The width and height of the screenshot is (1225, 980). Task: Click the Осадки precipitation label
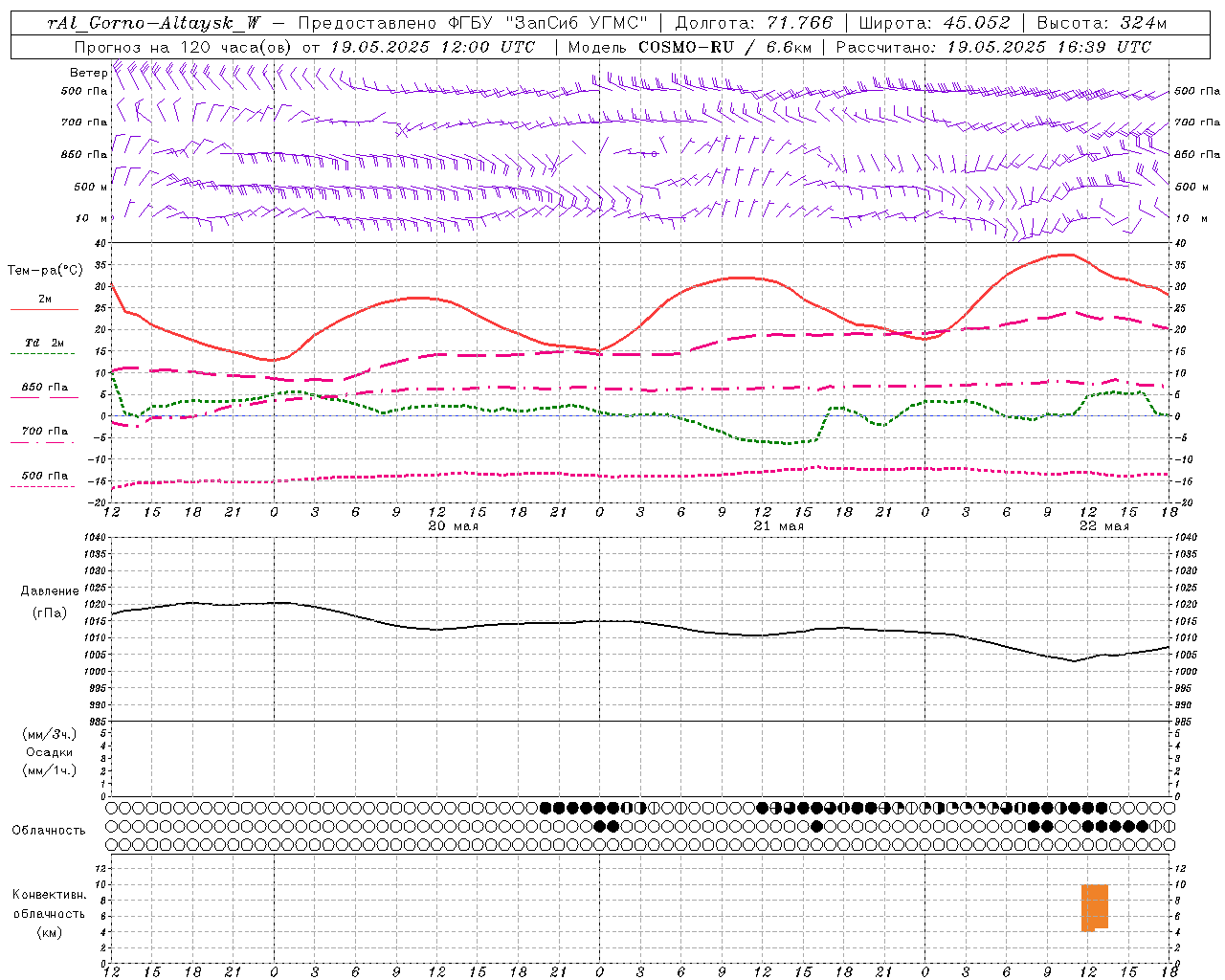49,752
